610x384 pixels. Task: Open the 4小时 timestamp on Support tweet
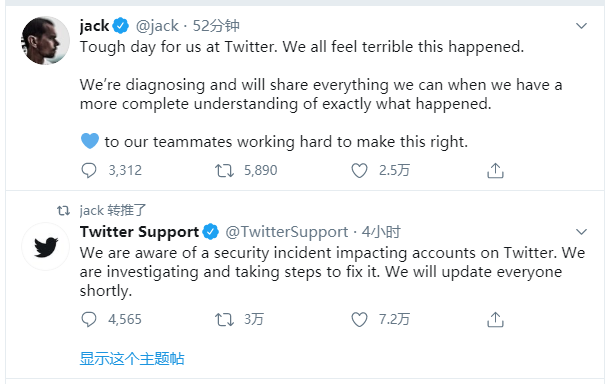point(381,232)
